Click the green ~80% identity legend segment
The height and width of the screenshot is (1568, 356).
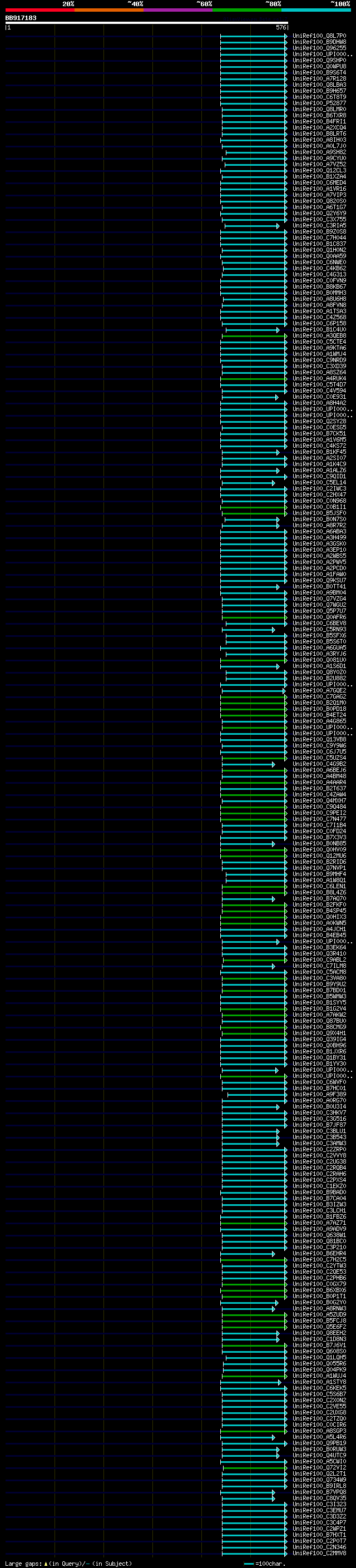click(x=247, y=10)
